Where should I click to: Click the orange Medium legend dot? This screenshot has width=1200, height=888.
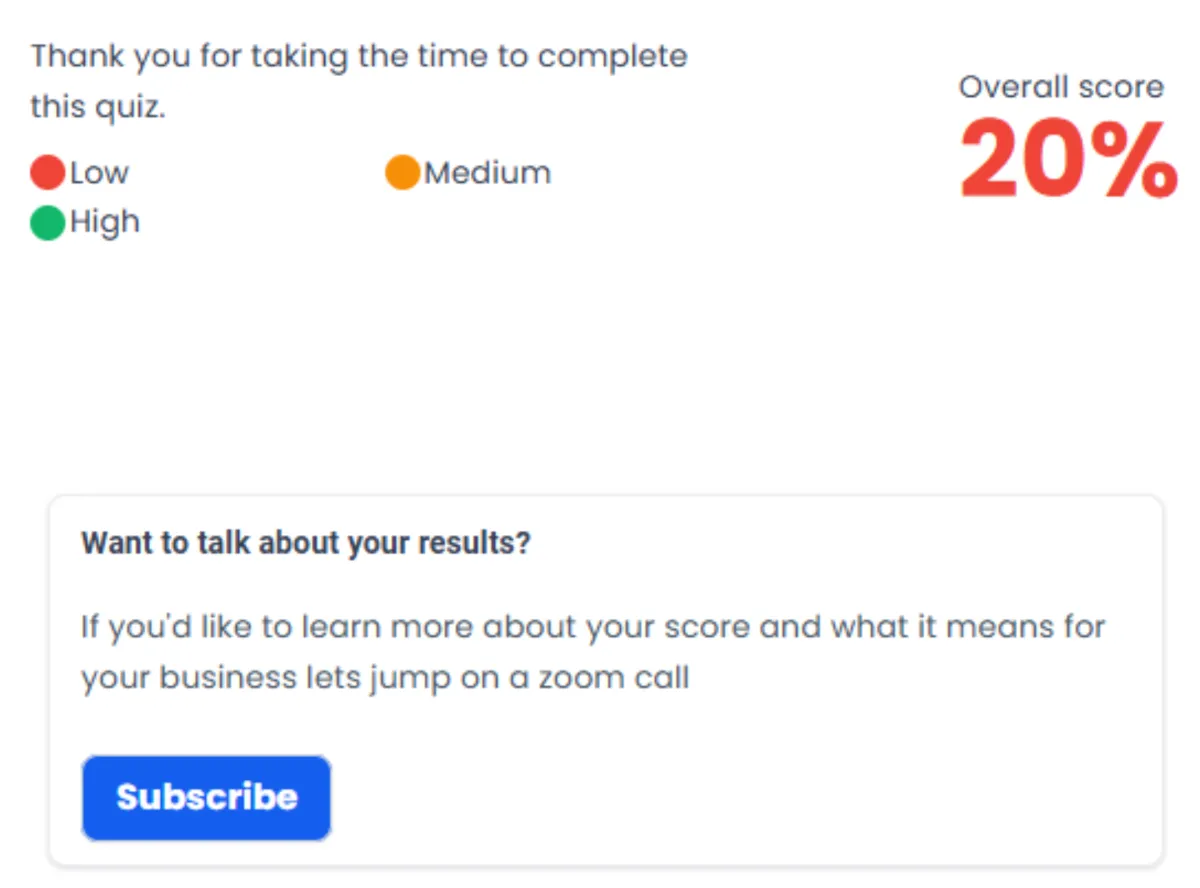coord(402,173)
